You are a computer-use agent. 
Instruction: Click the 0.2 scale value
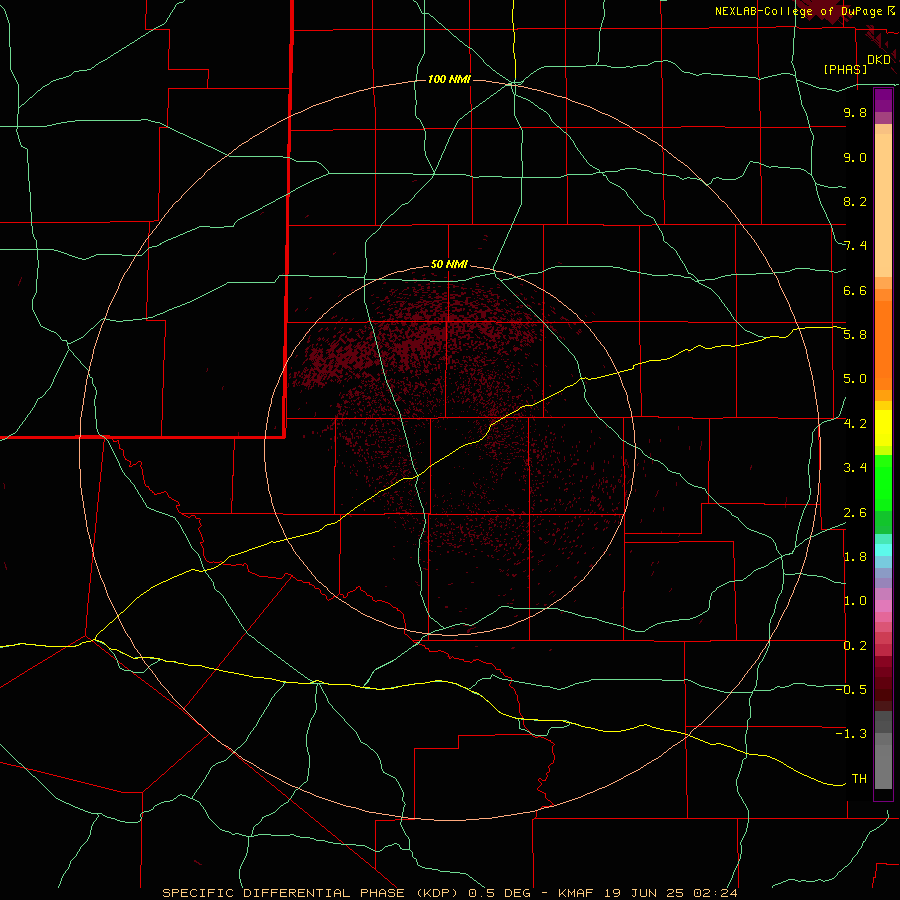(855, 646)
